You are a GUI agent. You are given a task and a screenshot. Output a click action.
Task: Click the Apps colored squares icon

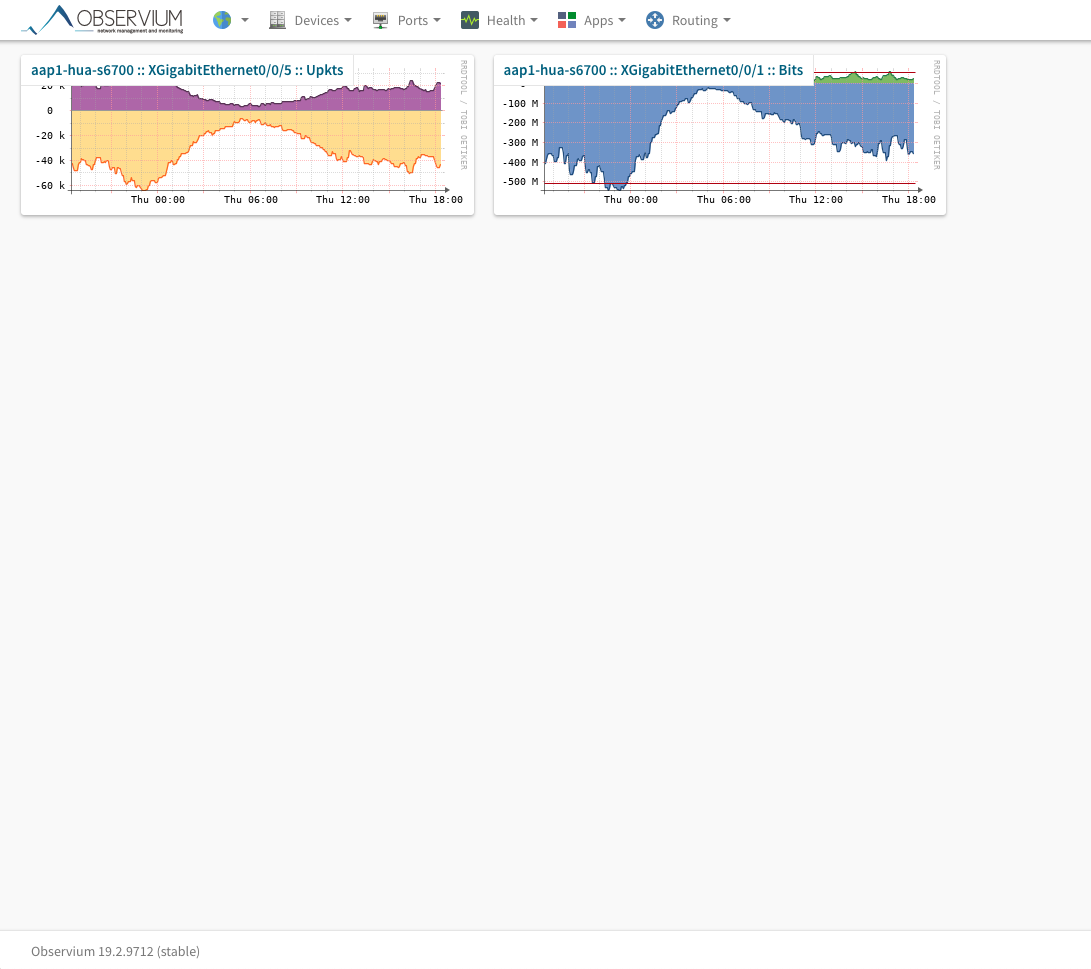[567, 20]
